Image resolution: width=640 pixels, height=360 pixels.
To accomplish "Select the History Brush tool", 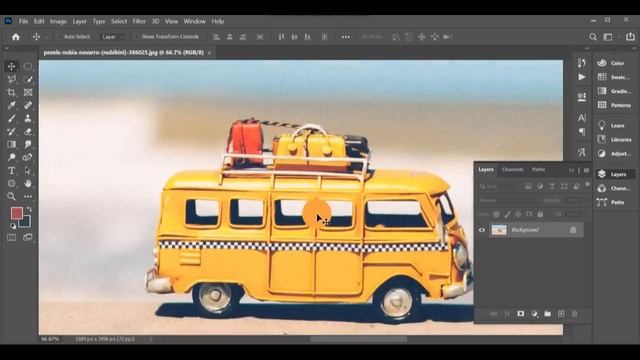I will pos(11,131).
